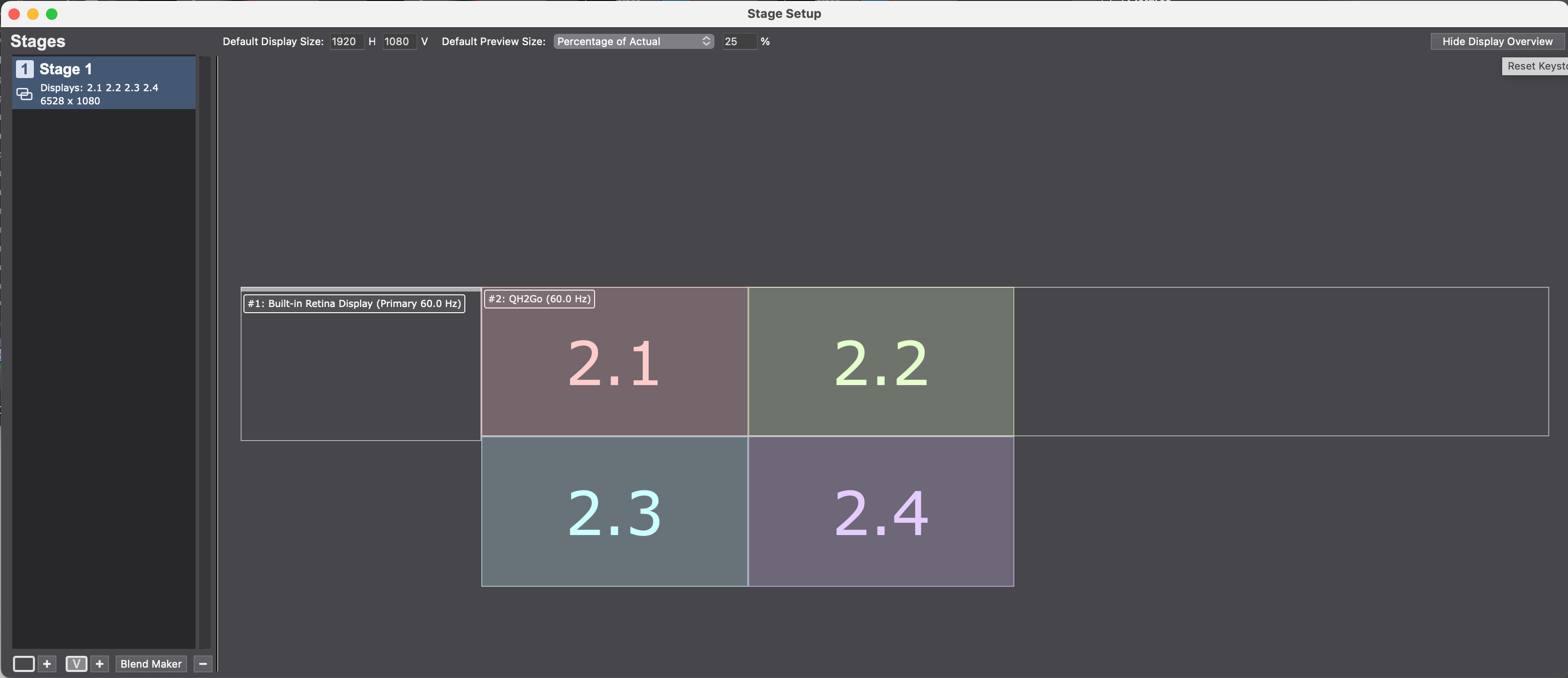The image size is (1568, 678).
Task: Click the Built-in Retina Display label
Action: pyautogui.click(x=354, y=303)
